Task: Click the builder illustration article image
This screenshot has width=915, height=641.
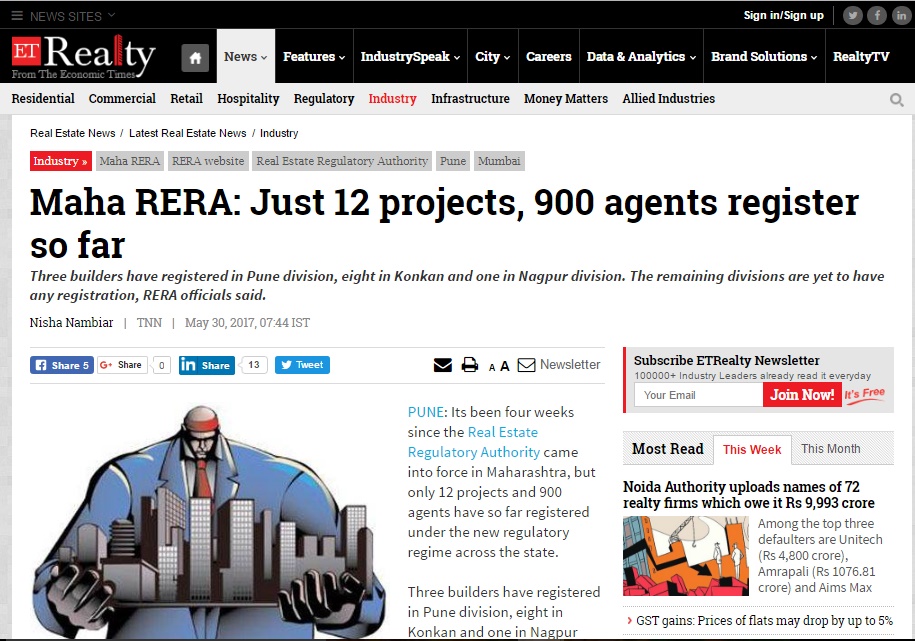Action: pos(208,521)
